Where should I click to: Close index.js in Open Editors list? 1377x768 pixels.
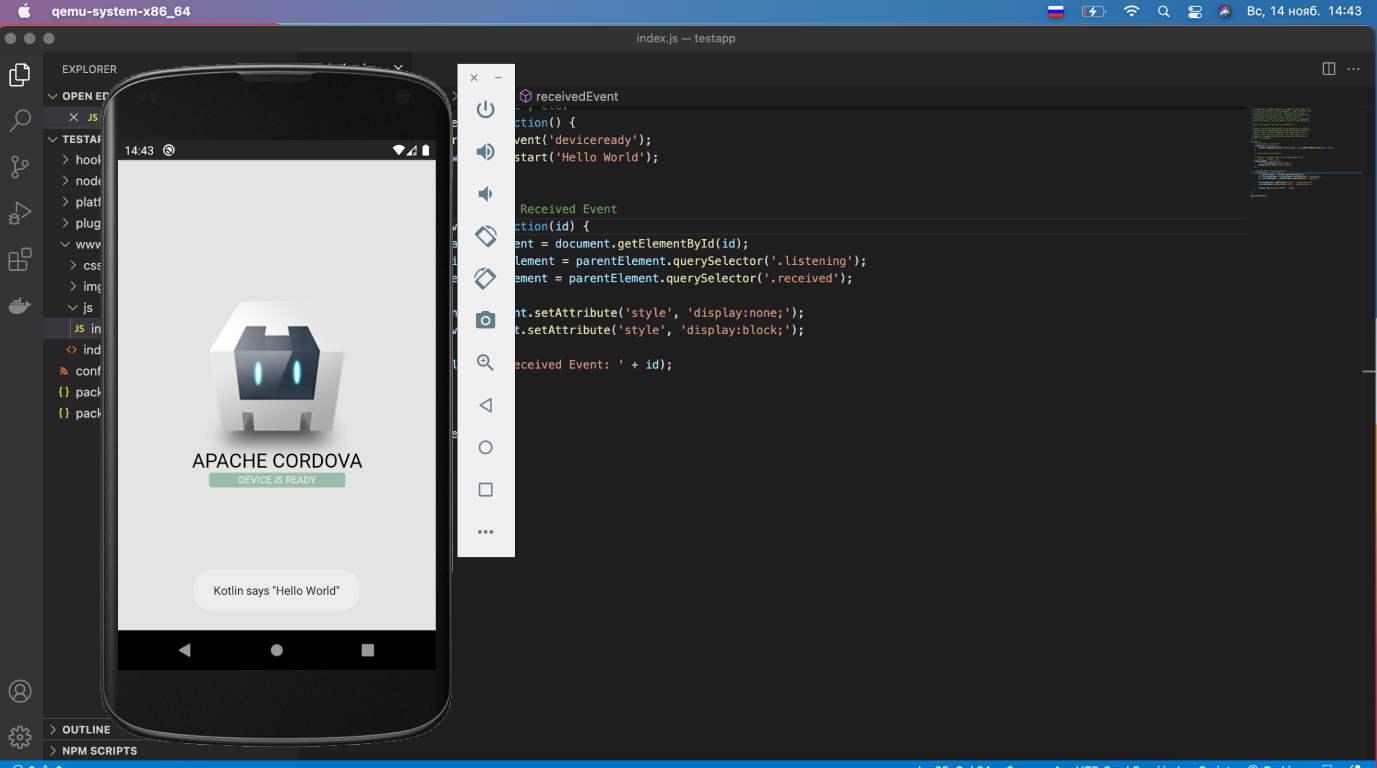[x=73, y=117]
